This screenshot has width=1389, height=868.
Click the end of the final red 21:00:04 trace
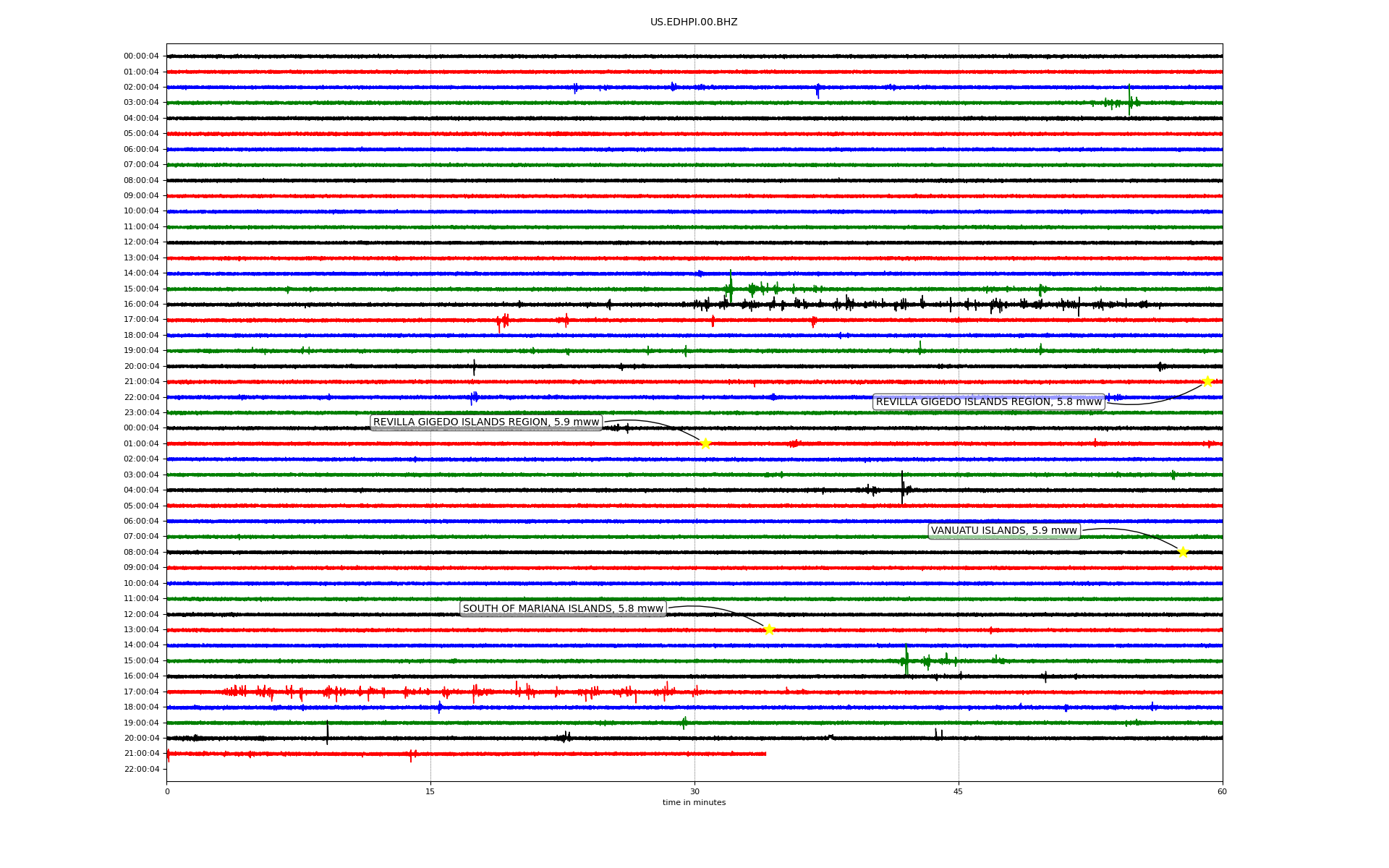(x=765, y=754)
